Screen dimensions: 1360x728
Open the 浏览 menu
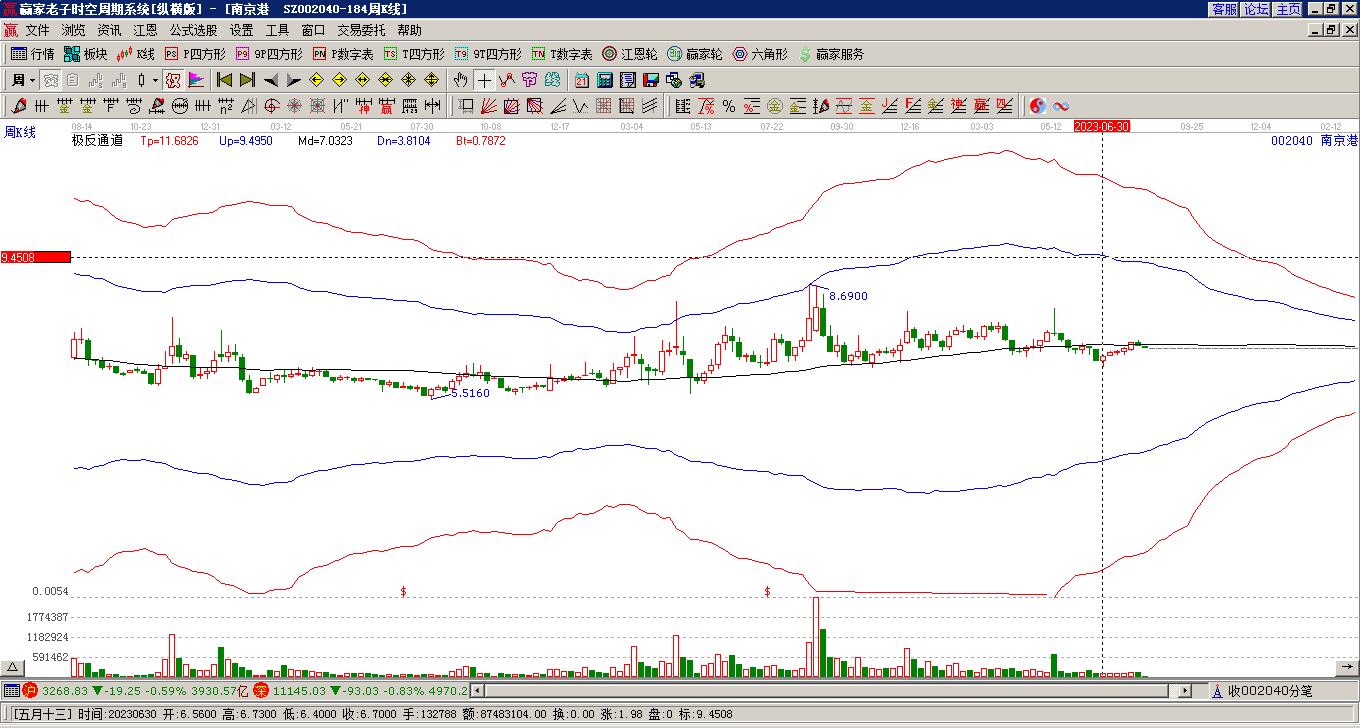tap(73, 31)
